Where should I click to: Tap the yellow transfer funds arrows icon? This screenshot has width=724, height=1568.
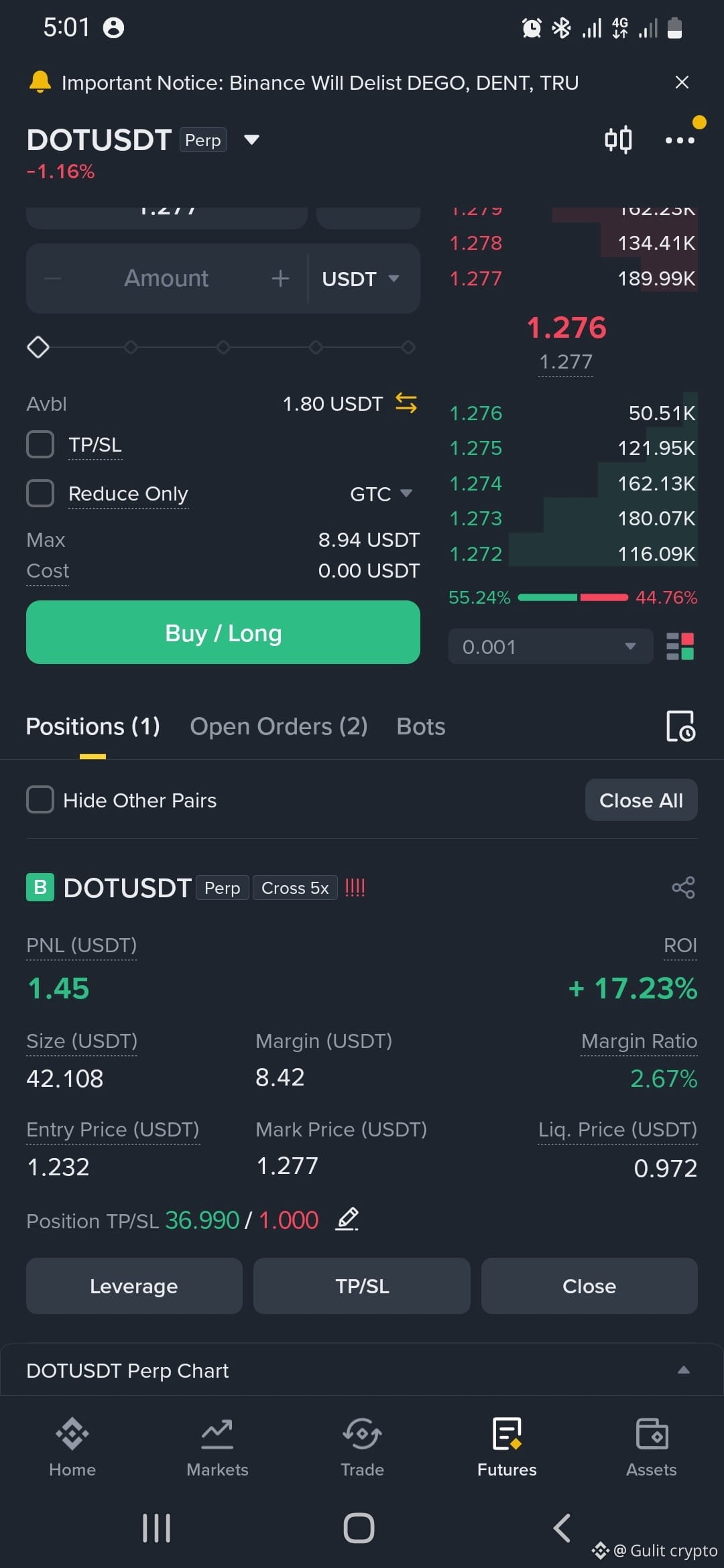click(x=406, y=403)
